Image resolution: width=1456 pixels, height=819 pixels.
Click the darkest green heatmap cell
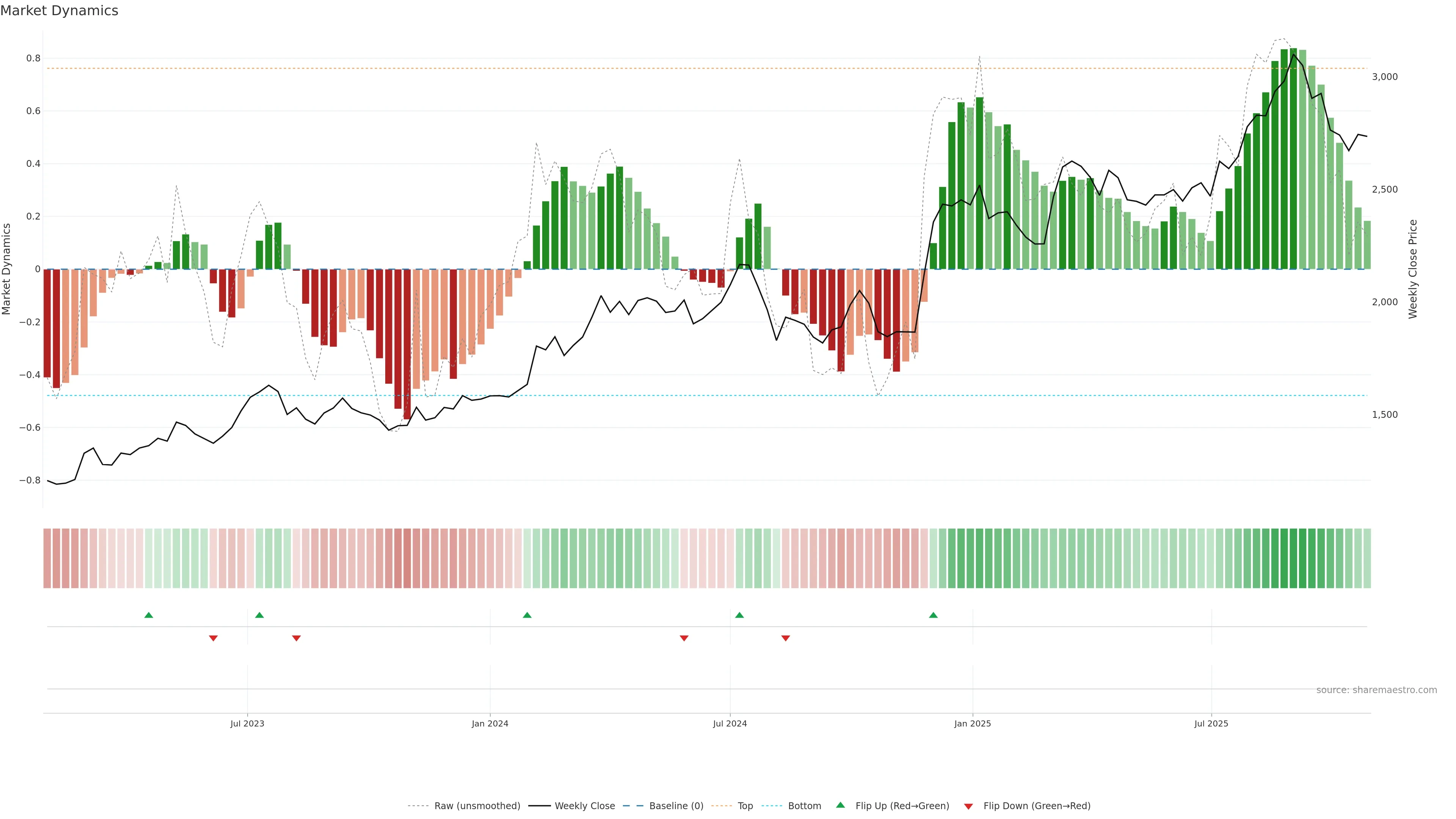click(x=1293, y=559)
